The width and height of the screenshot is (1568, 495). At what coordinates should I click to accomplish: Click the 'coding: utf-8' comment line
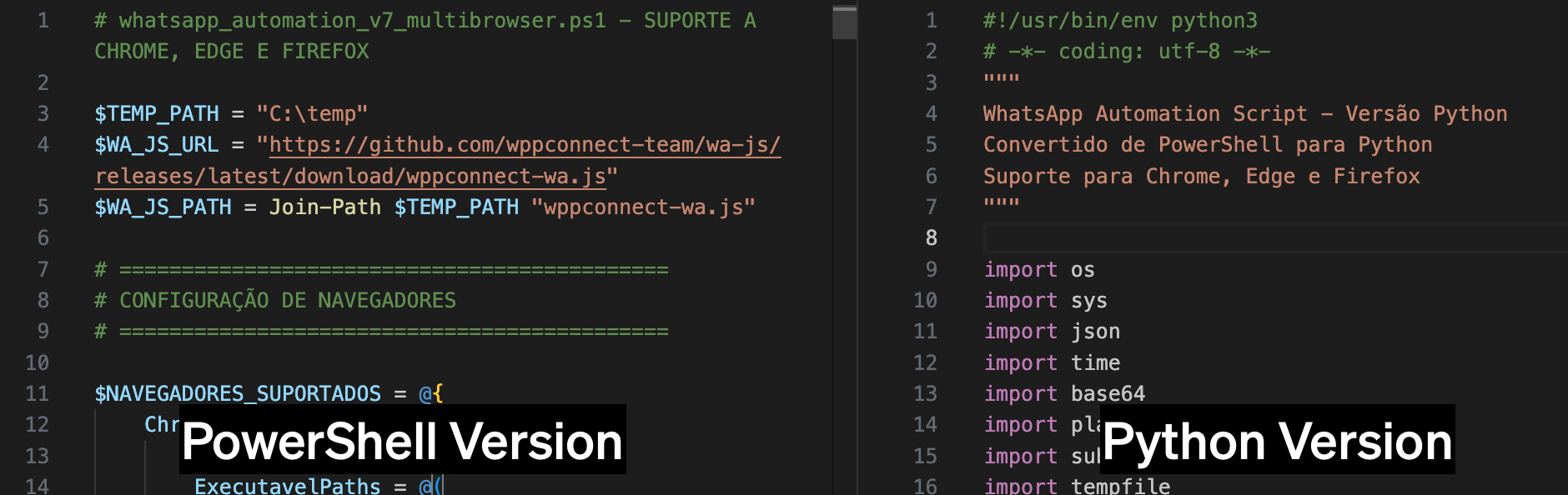pos(1126,52)
